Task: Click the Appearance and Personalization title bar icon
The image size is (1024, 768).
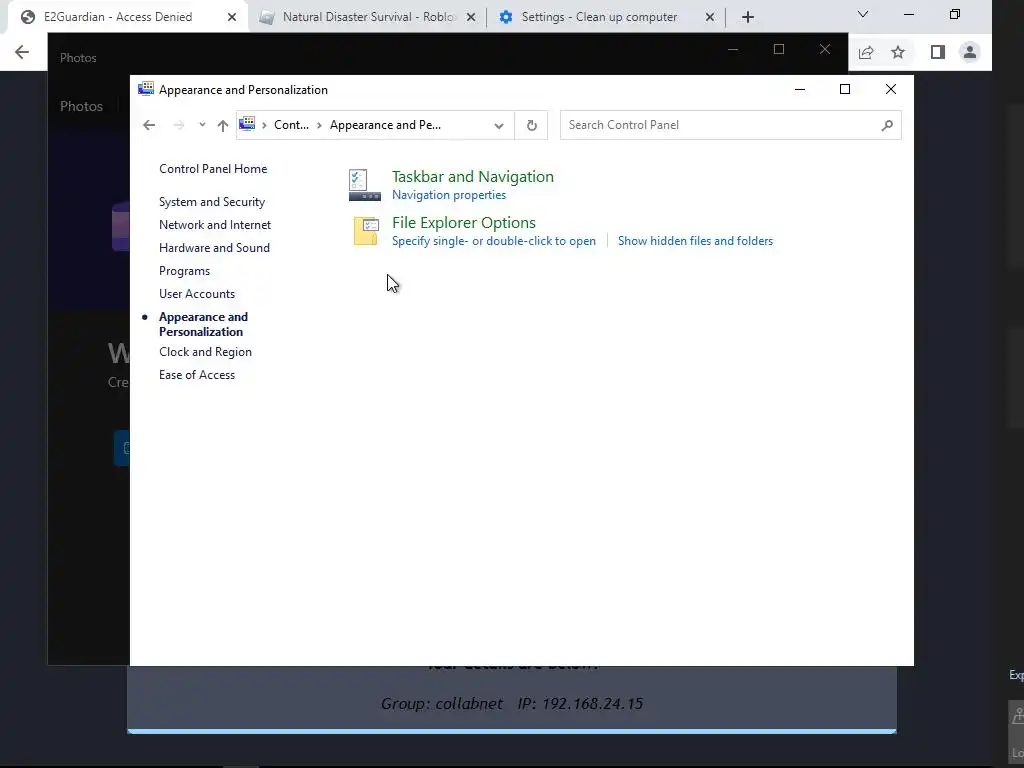Action: 146,89
